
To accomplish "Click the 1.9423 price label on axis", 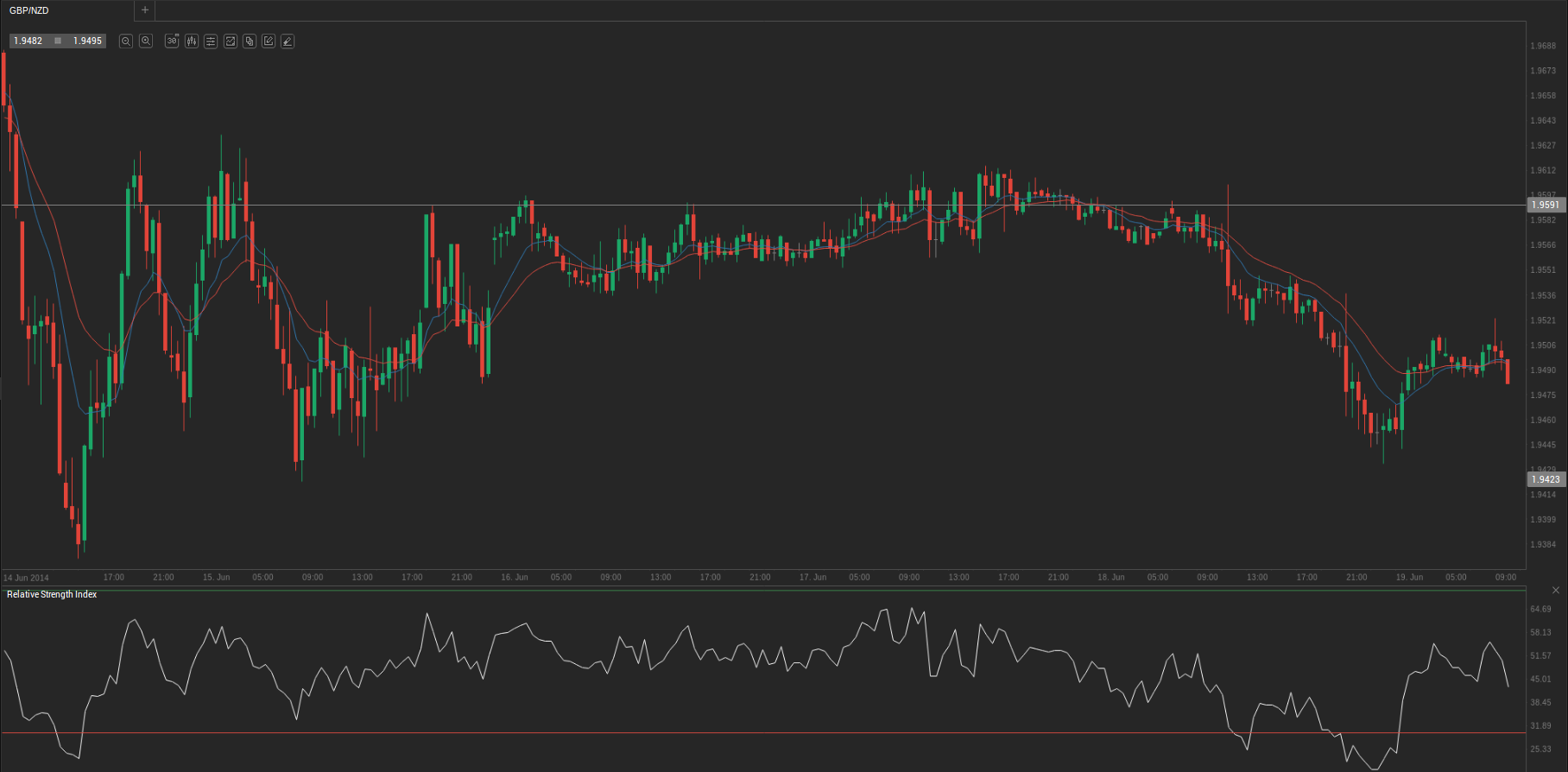I will coord(1546,480).
